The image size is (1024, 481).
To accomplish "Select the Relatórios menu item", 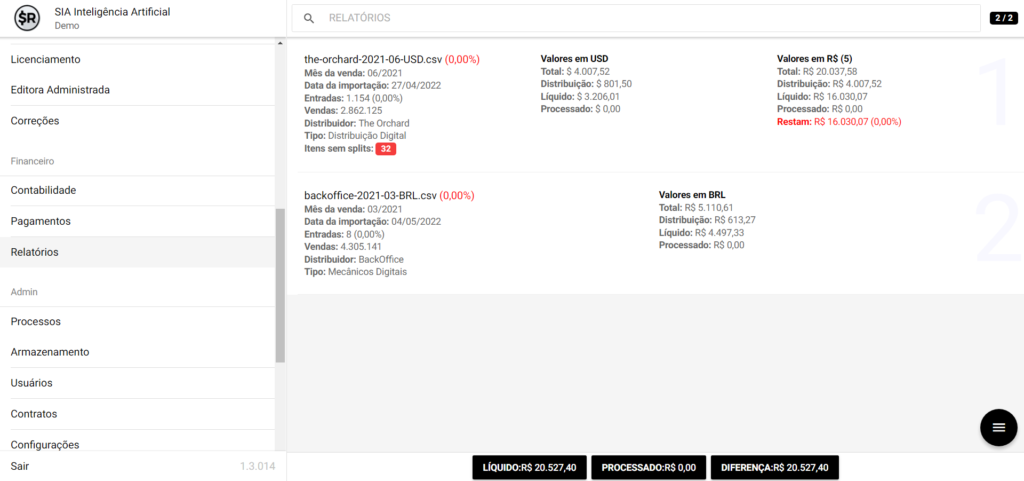I will click(34, 252).
